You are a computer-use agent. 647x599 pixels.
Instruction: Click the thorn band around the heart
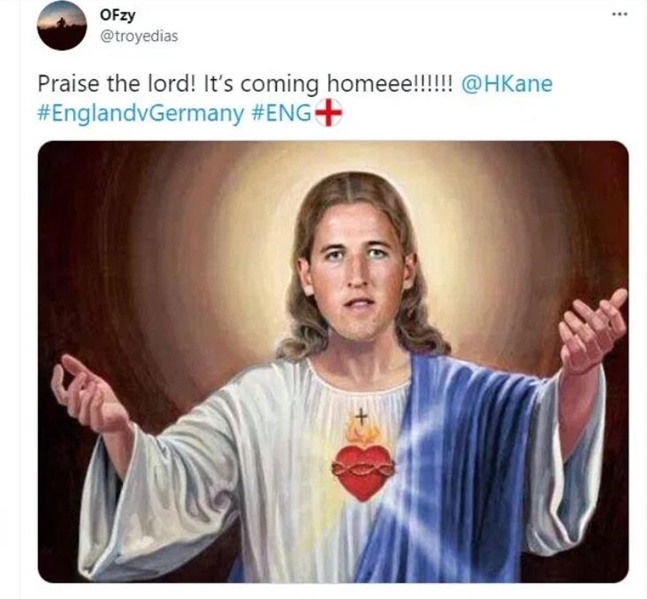coord(362,464)
